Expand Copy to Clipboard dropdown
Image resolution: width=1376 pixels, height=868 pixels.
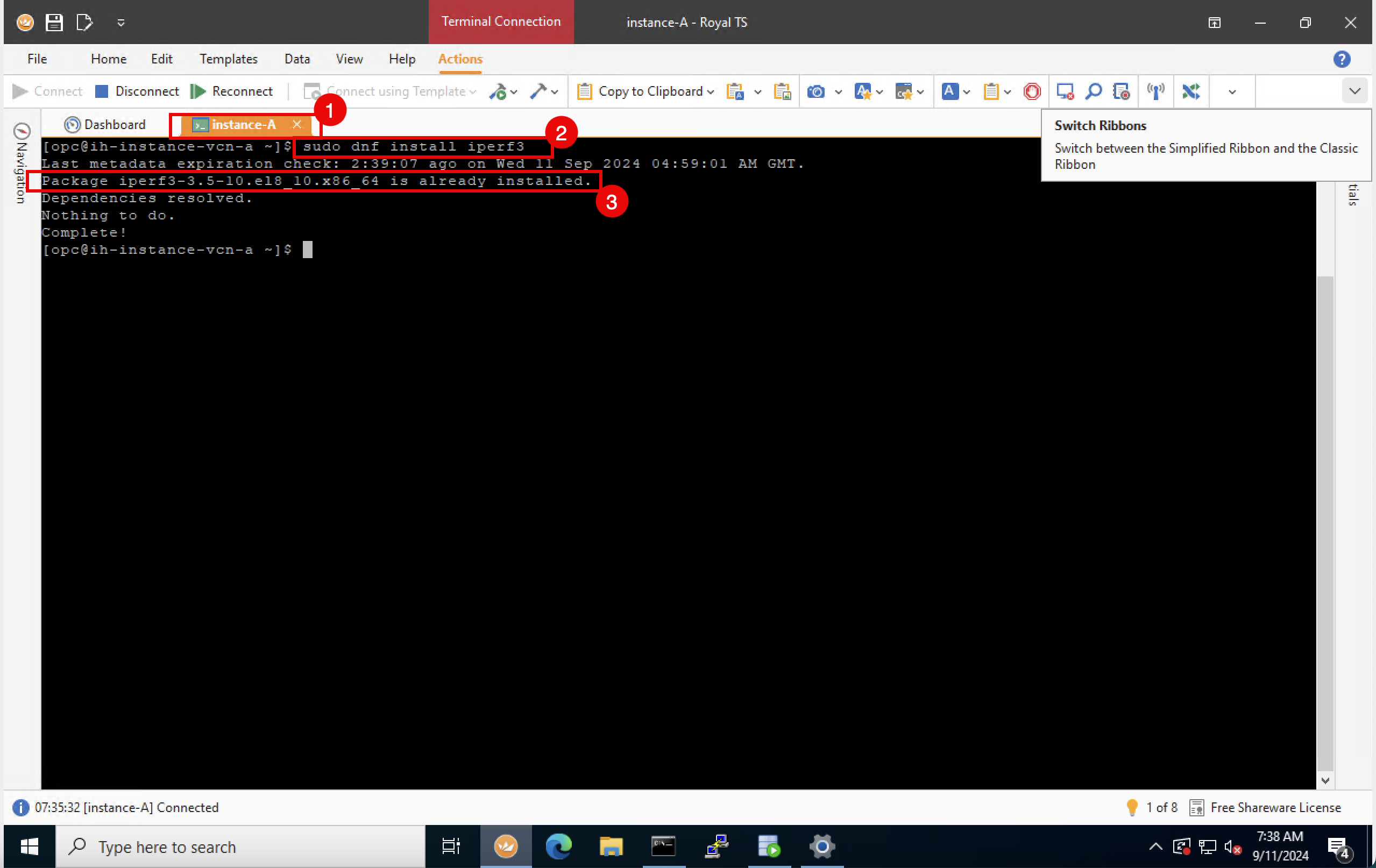tap(711, 92)
